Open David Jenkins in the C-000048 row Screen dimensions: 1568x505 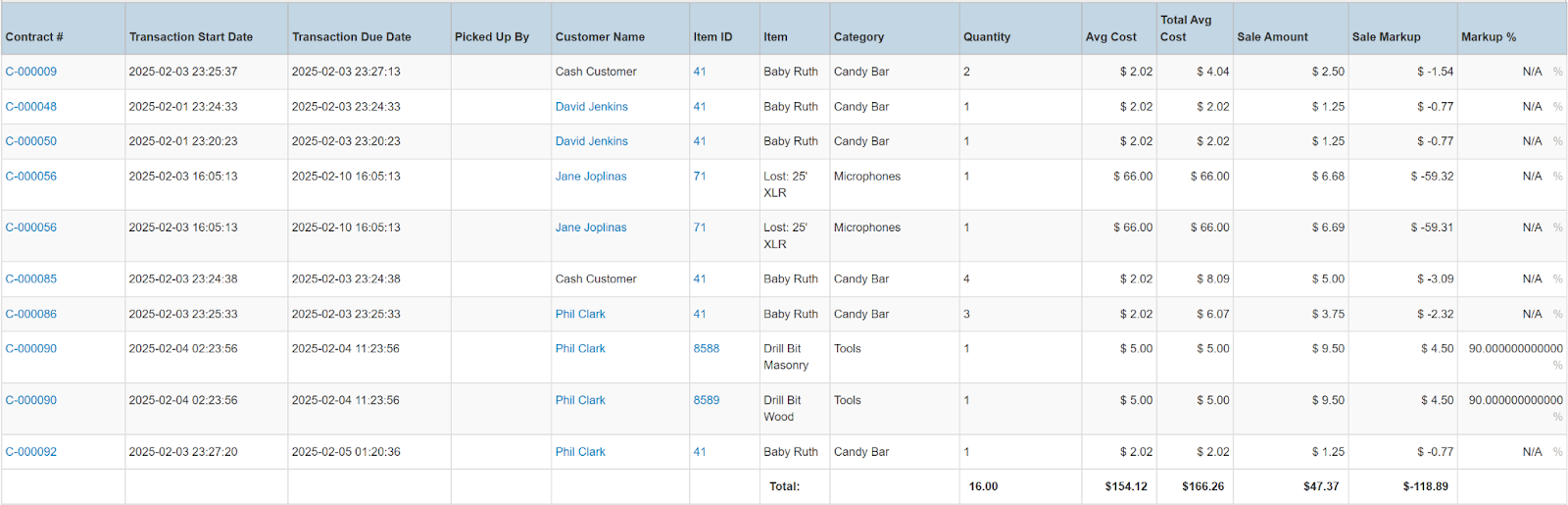[591, 107]
